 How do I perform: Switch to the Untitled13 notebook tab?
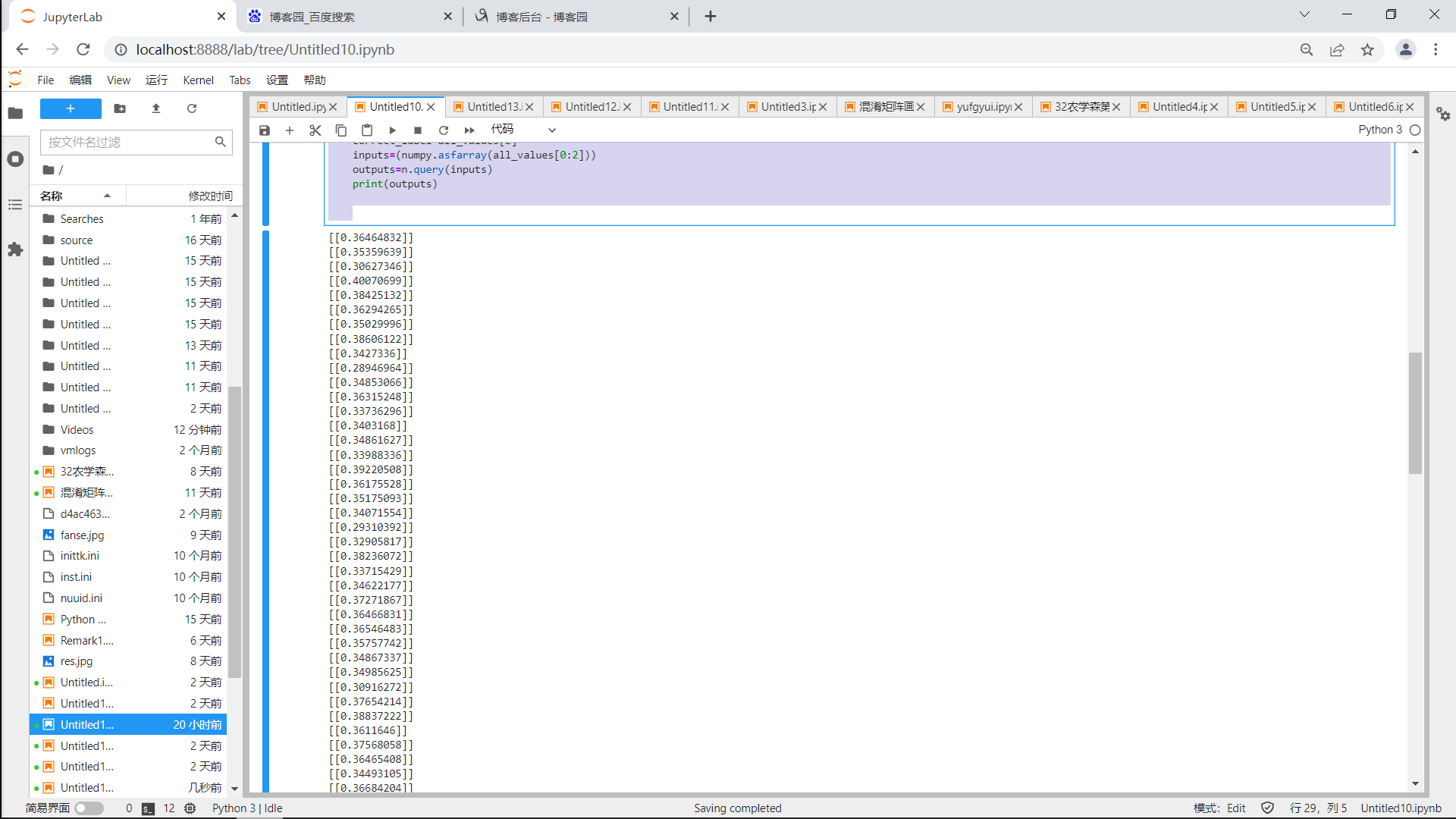(493, 107)
